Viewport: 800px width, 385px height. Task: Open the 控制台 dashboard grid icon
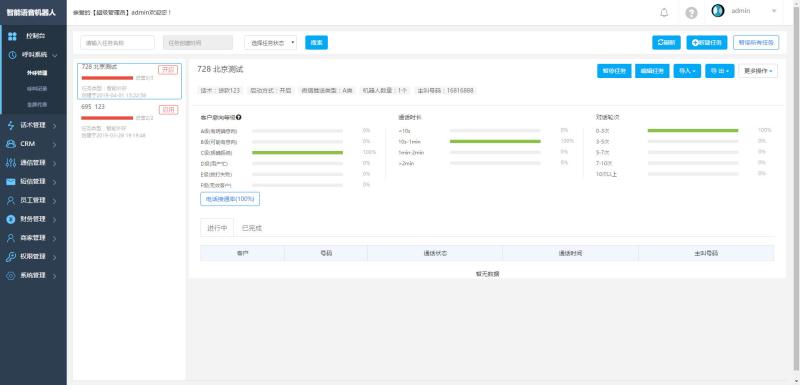point(12,36)
